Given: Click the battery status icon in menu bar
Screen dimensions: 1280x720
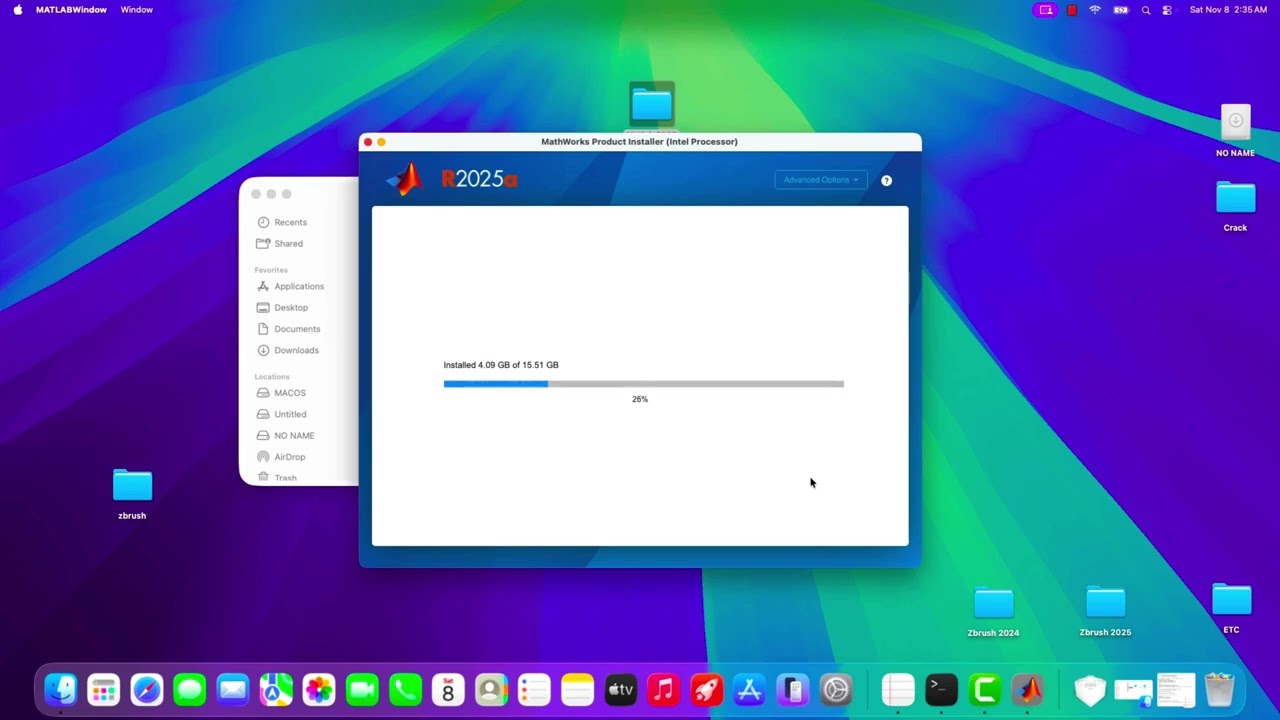Looking at the screenshot, I should coord(1121,10).
